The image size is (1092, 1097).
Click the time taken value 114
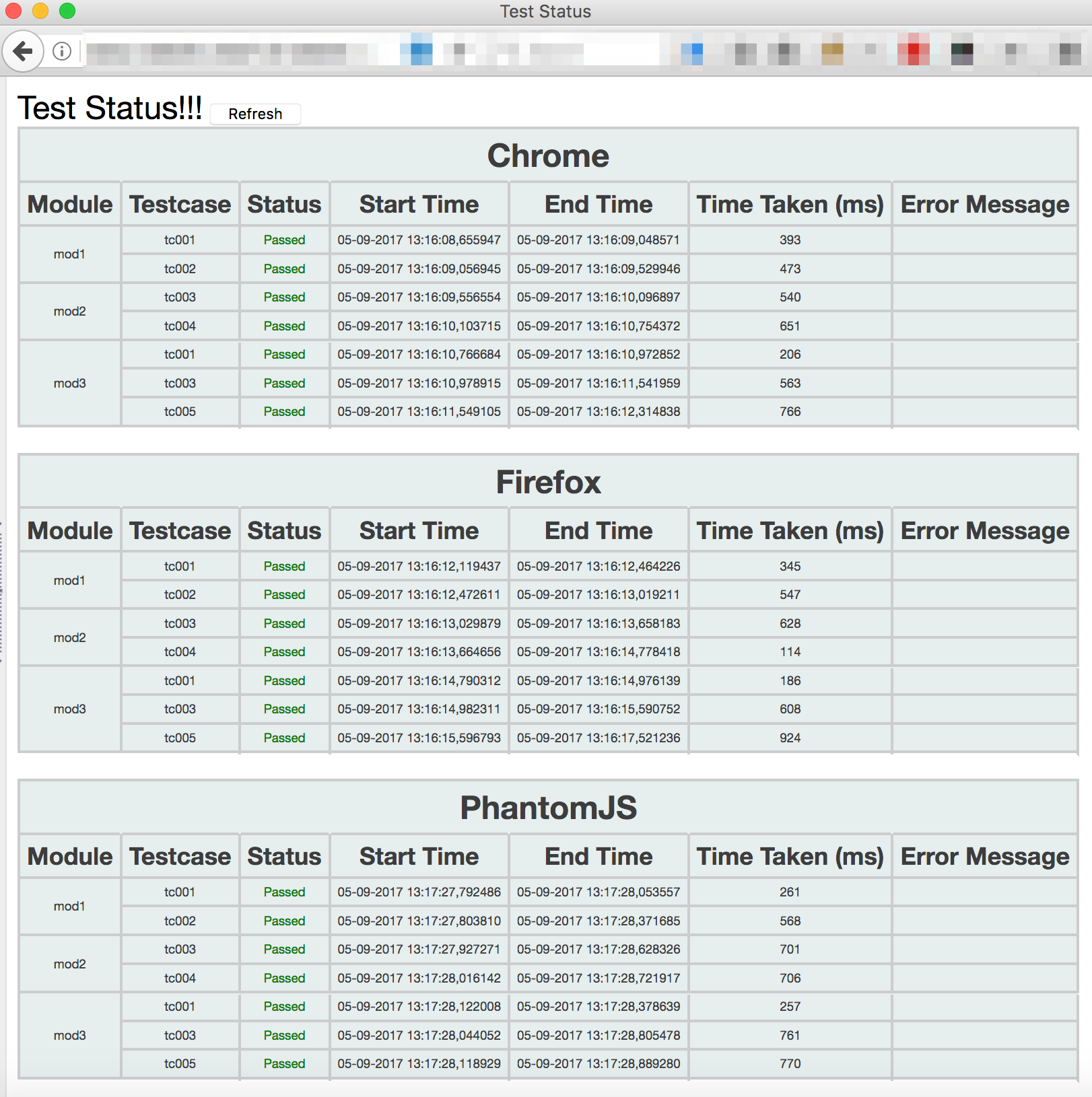point(790,651)
